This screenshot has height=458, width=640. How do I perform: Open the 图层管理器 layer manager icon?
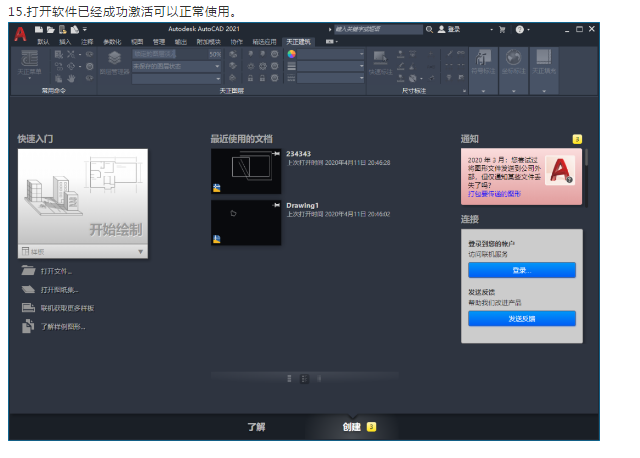tap(115, 58)
